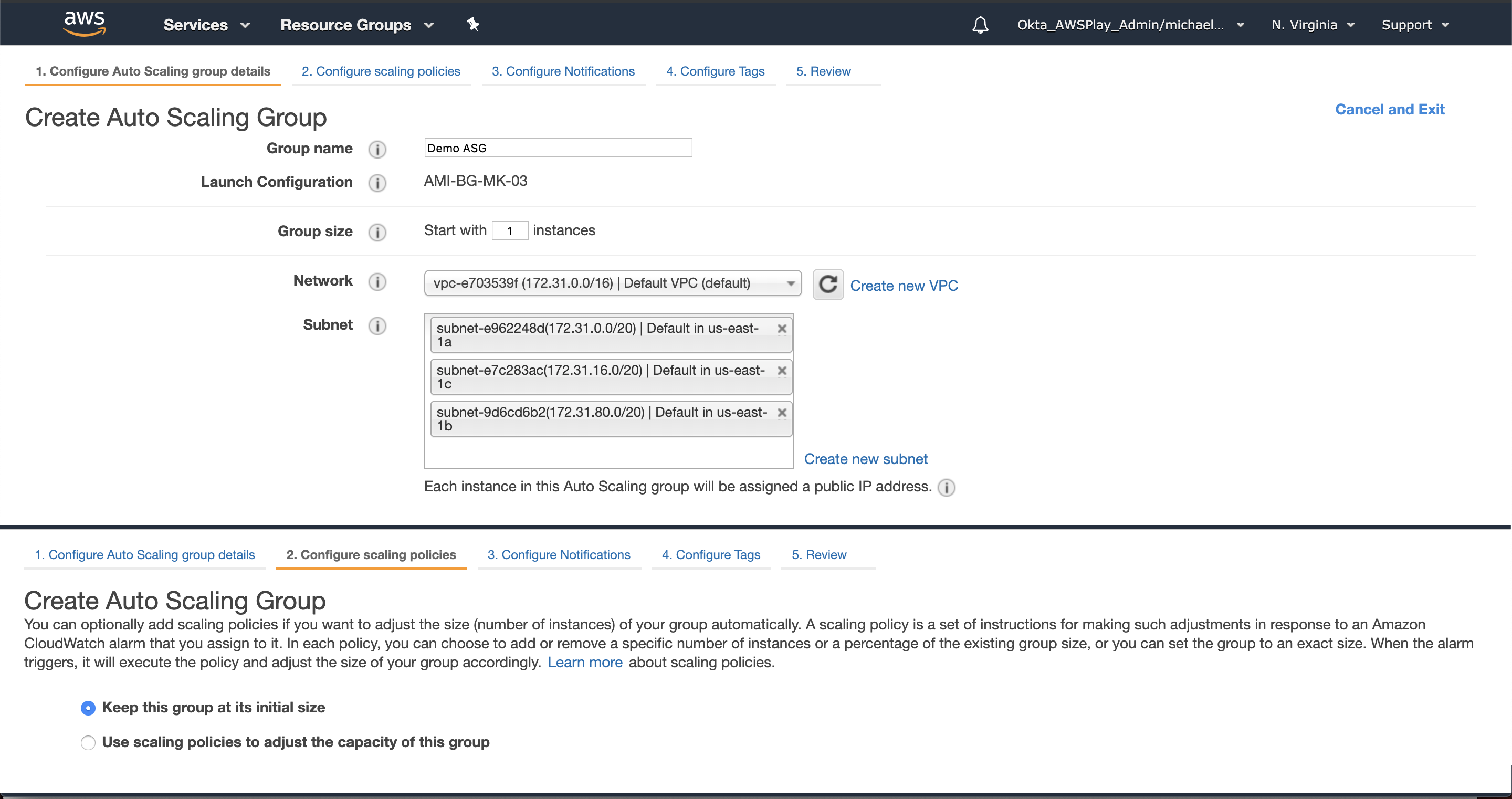Switch to top tab 4 Configure Tags

pos(715,71)
